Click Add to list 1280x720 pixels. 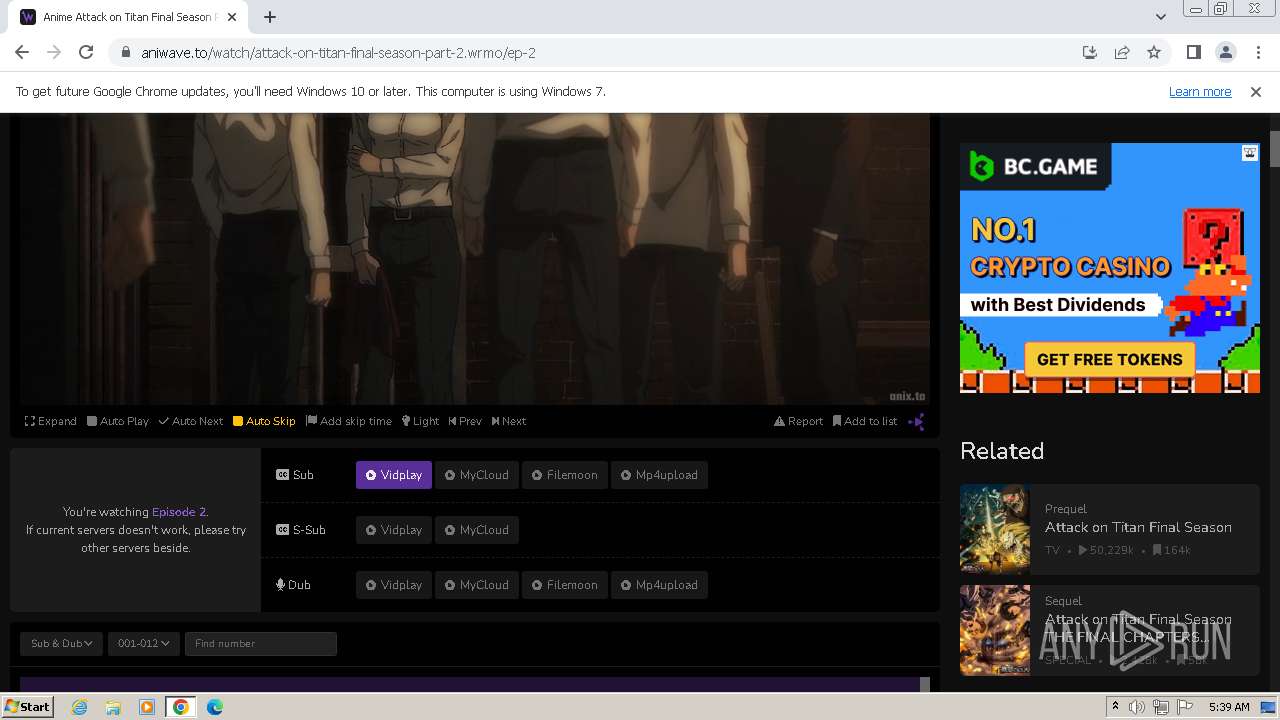(865, 421)
